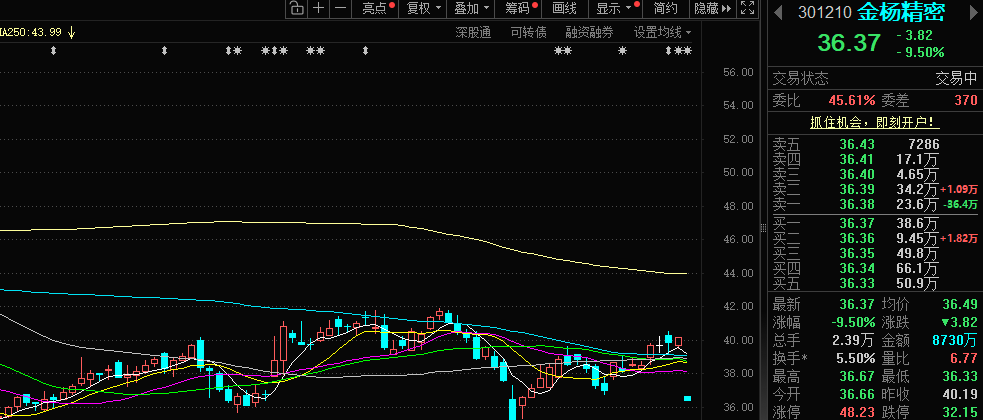Click the 卖一 price 36.38

point(856,204)
